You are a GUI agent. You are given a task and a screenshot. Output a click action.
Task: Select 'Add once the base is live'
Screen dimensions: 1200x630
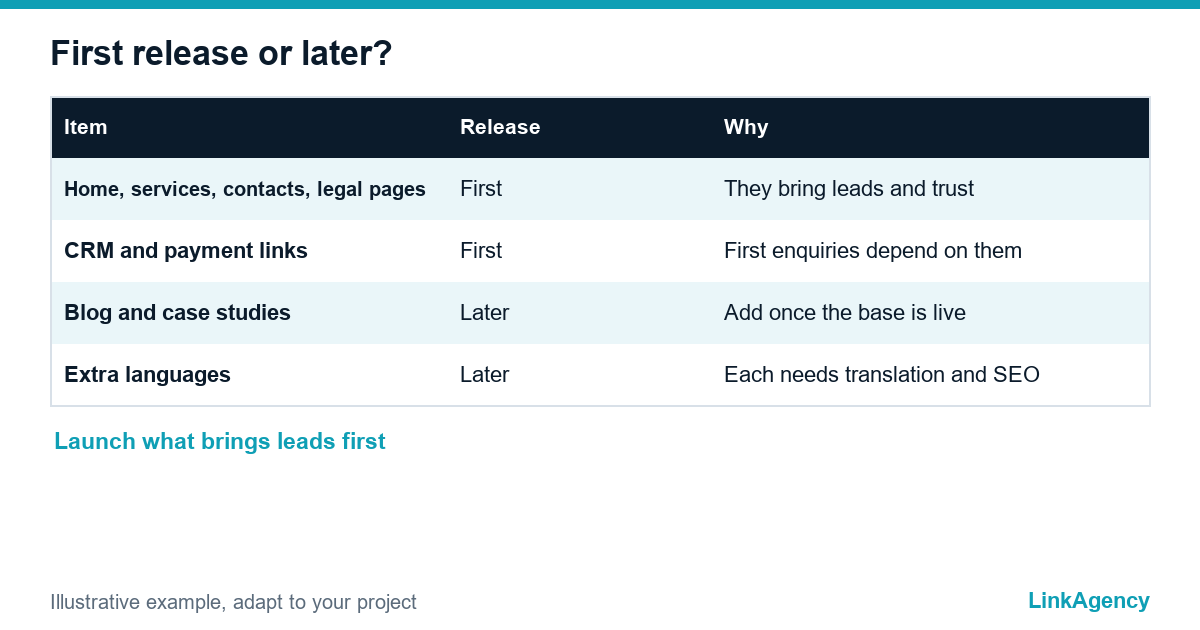(845, 313)
